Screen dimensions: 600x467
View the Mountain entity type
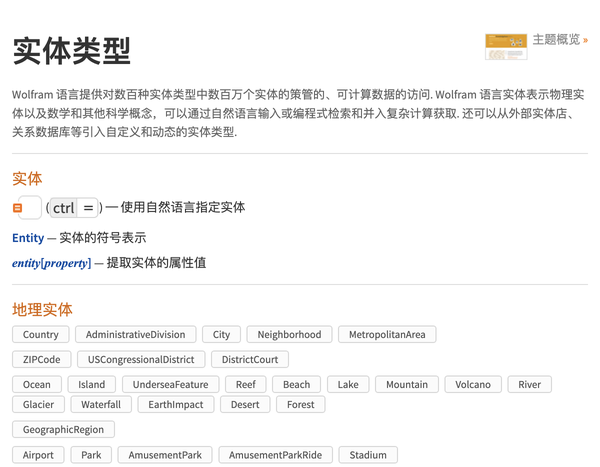[407, 384]
